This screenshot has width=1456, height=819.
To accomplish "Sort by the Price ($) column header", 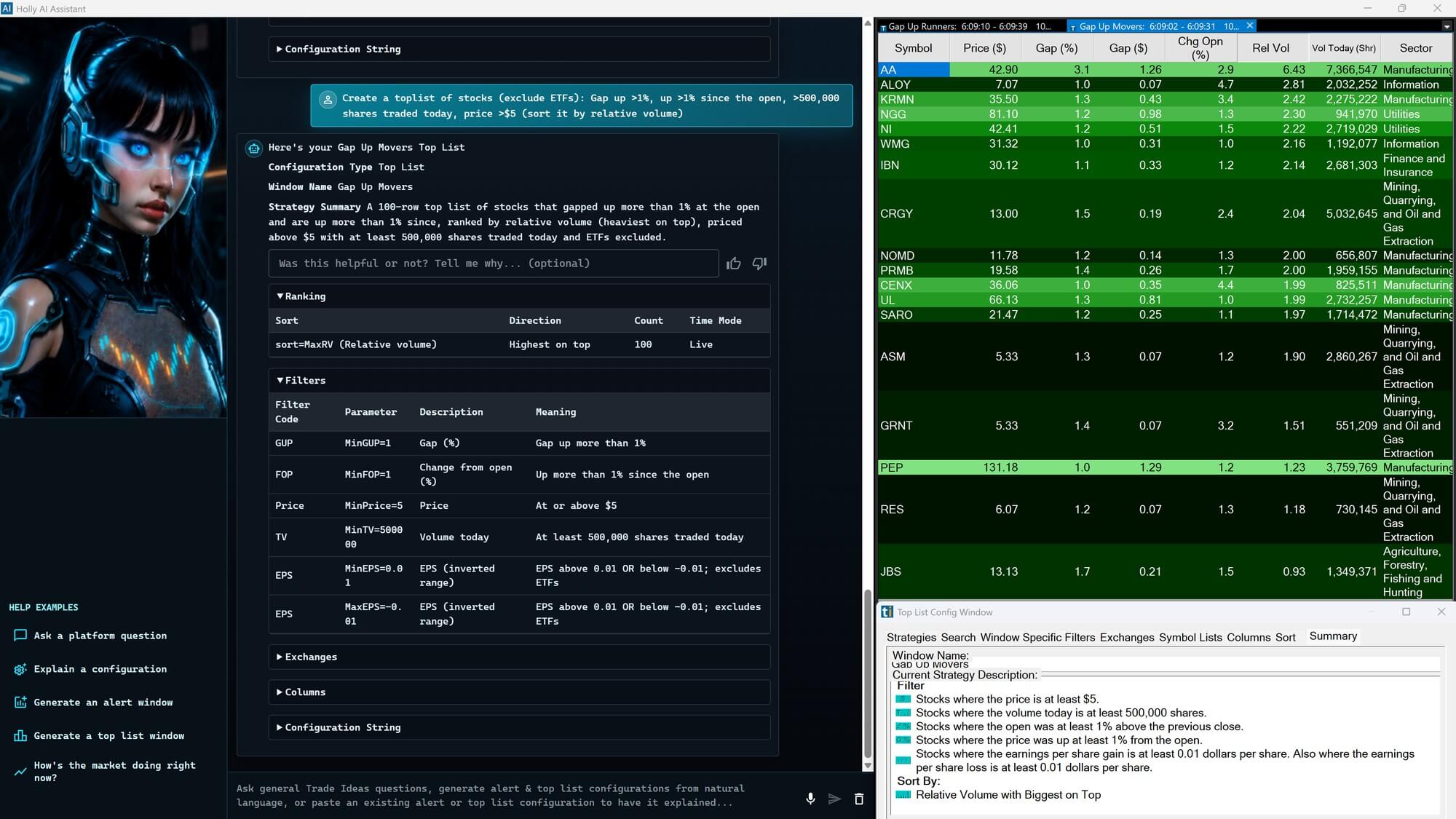I will pos(984,48).
